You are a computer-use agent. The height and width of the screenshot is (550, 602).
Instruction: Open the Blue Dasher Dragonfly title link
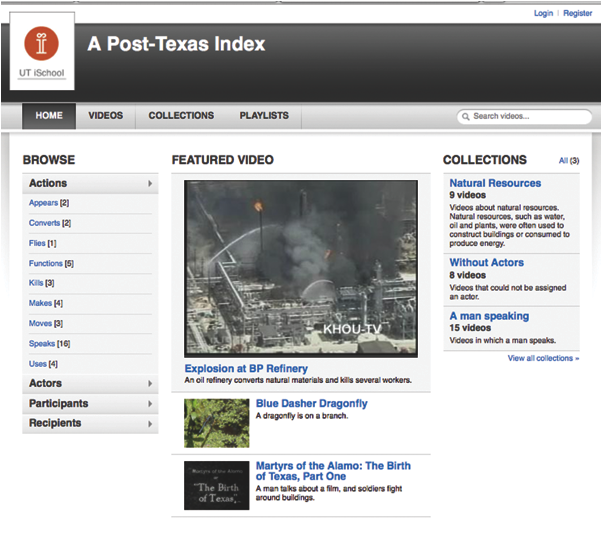pos(312,403)
